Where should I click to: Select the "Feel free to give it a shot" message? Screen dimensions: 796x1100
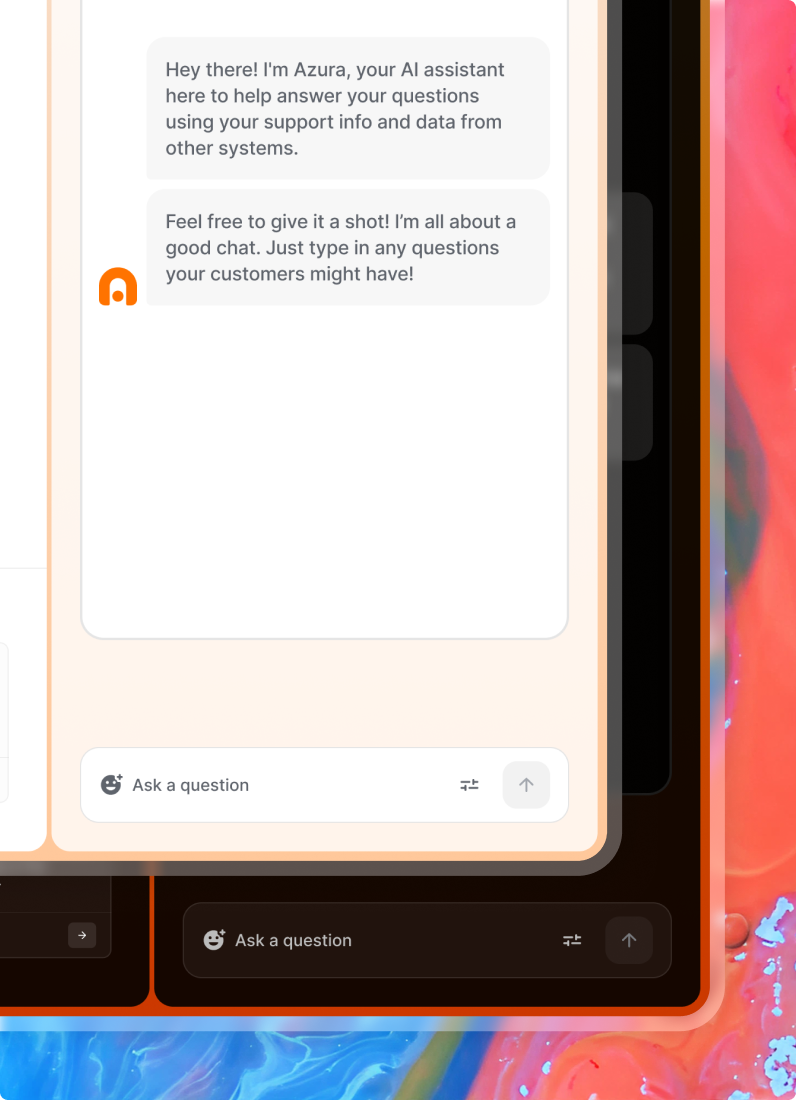point(348,247)
